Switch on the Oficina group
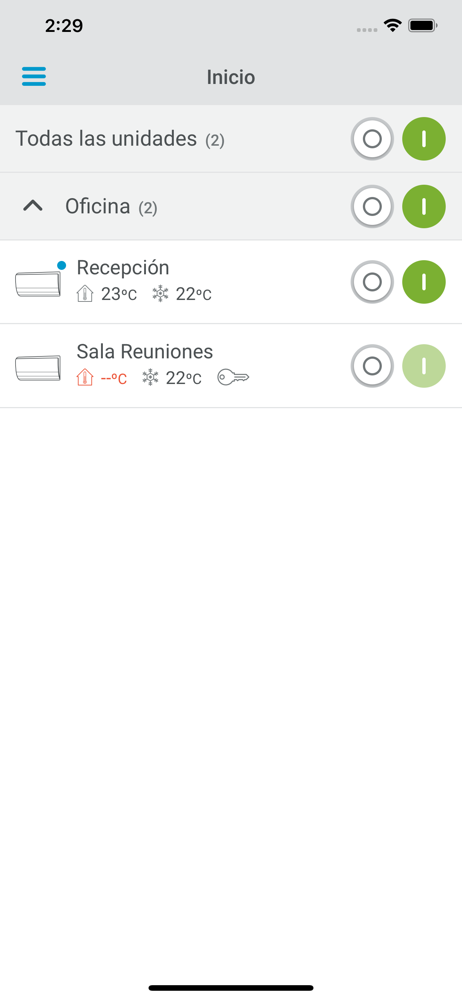The height and width of the screenshot is (1000, 462). point(424,206)
